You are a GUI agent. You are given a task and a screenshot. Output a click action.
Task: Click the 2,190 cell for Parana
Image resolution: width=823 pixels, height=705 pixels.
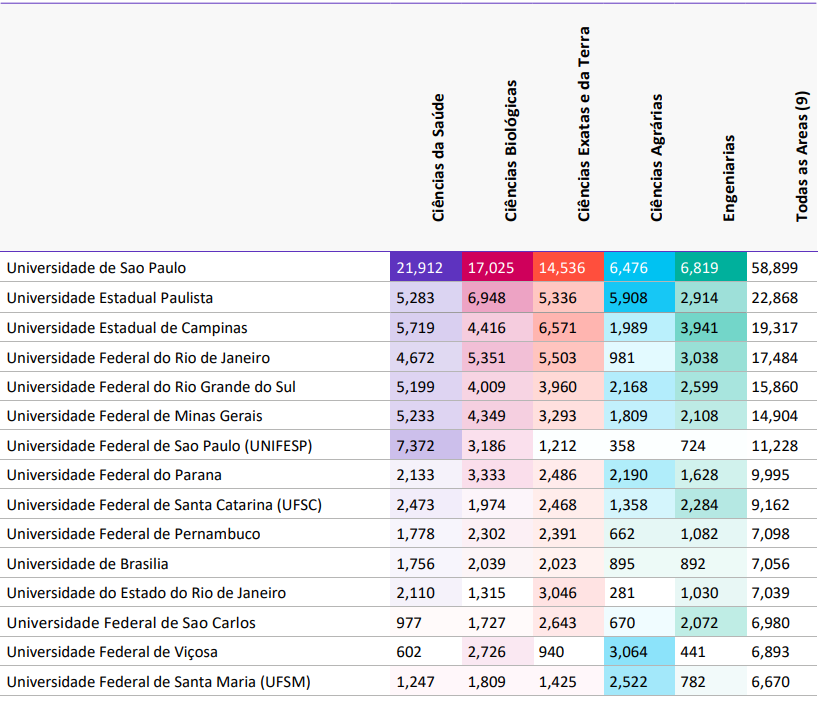pyautogui.click(x=639, y=475)
